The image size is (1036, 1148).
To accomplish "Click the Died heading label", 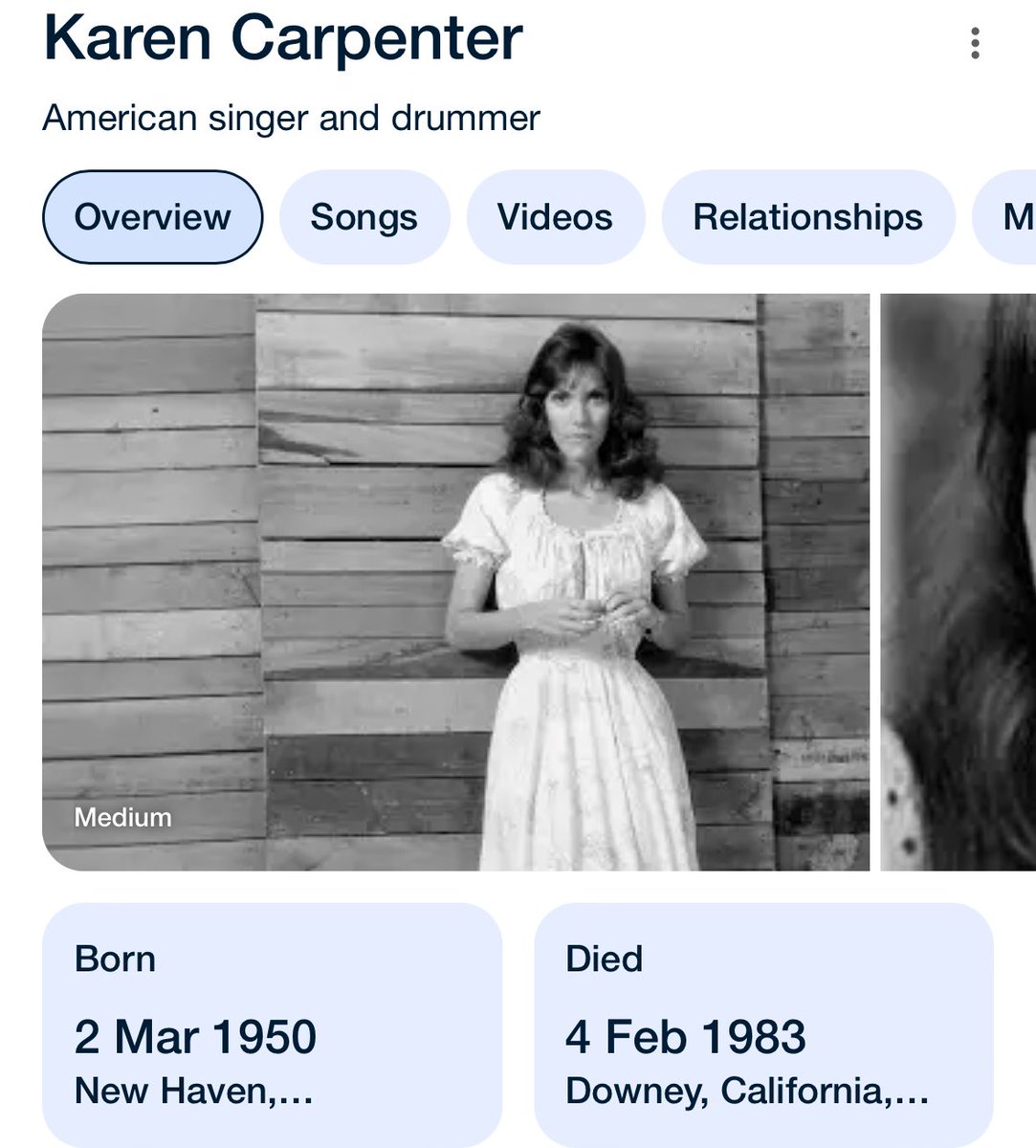I will [x=604, y=959].
